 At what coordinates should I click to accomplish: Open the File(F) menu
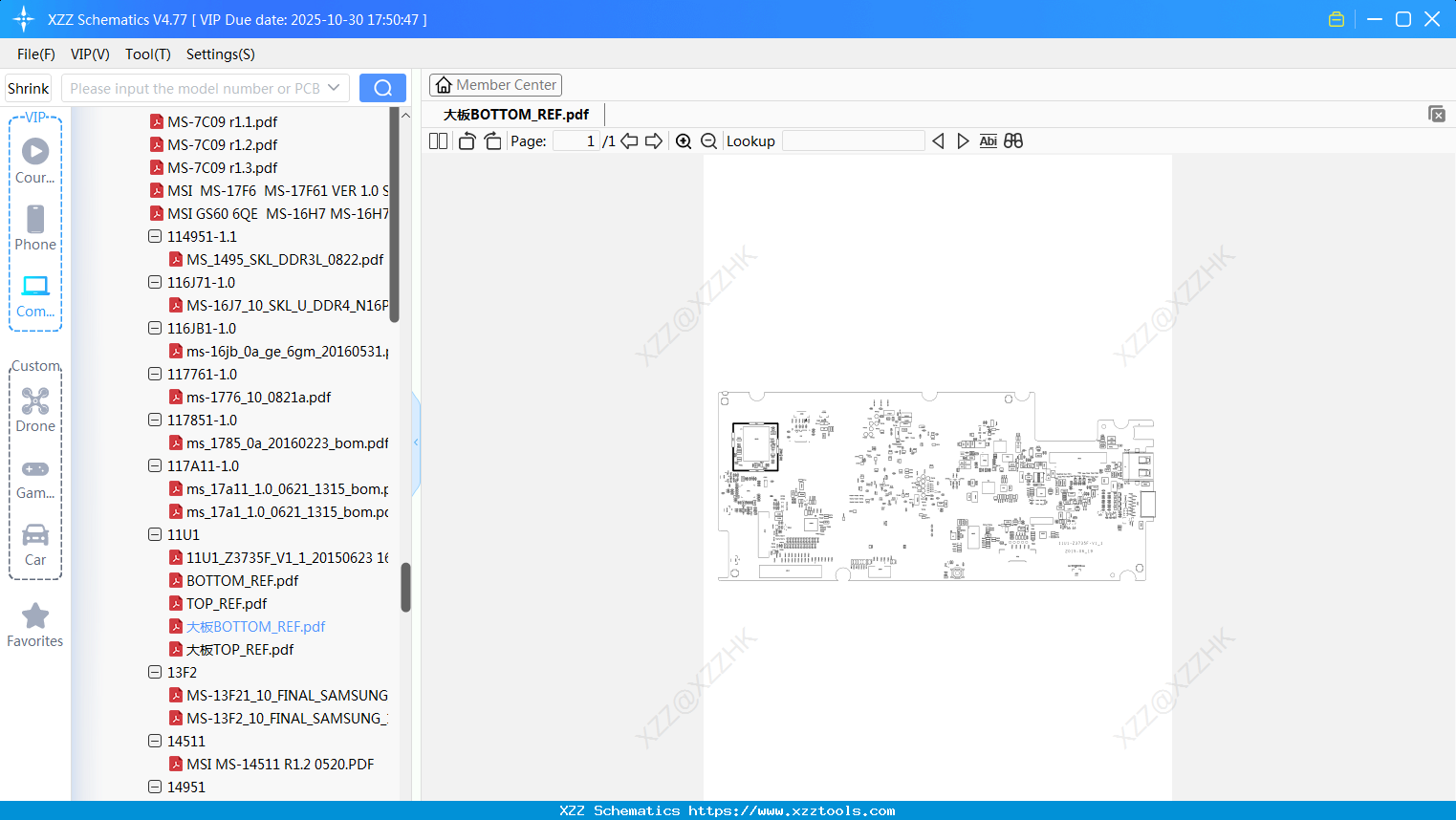pyautogui.click(x=36, y=54)
